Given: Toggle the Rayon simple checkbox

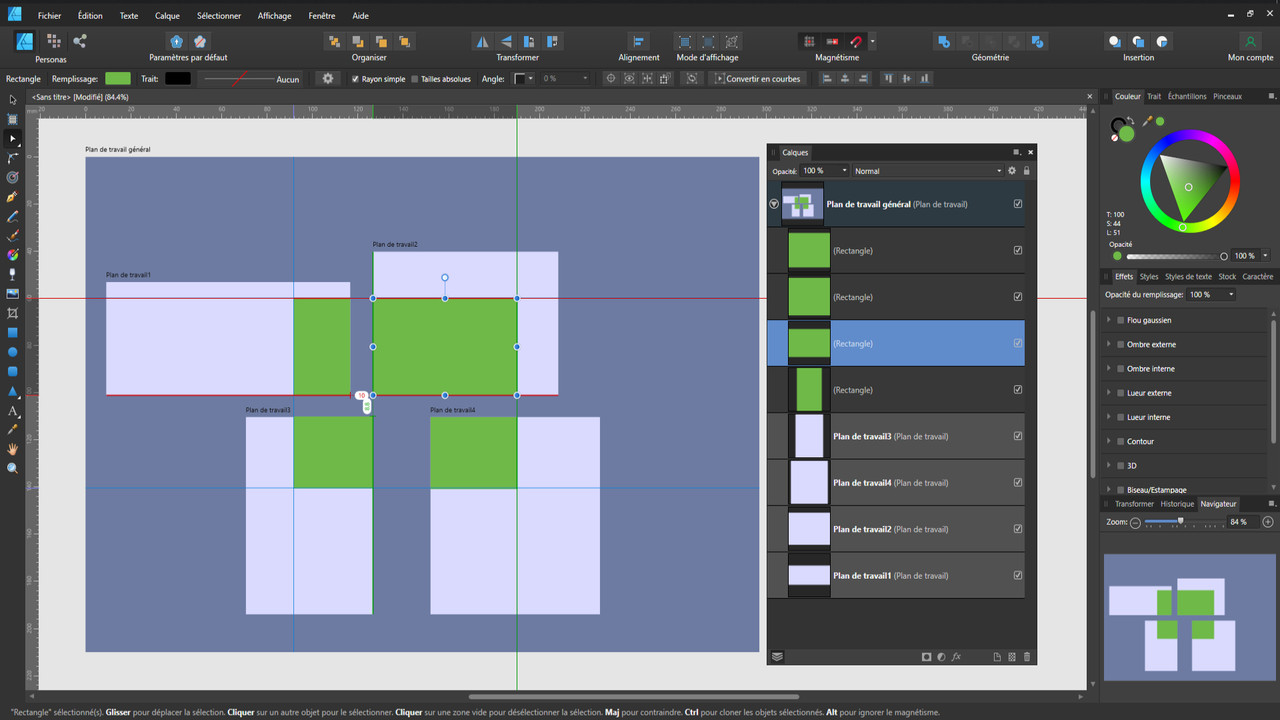Looking at the screenshot, I should (x=355, y=79).
